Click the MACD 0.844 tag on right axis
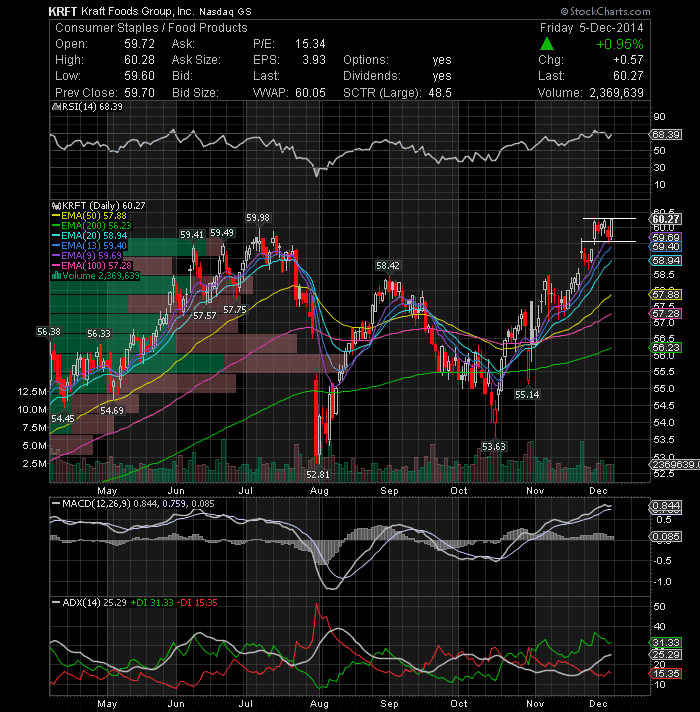700x712 pixels. (666, 506)
